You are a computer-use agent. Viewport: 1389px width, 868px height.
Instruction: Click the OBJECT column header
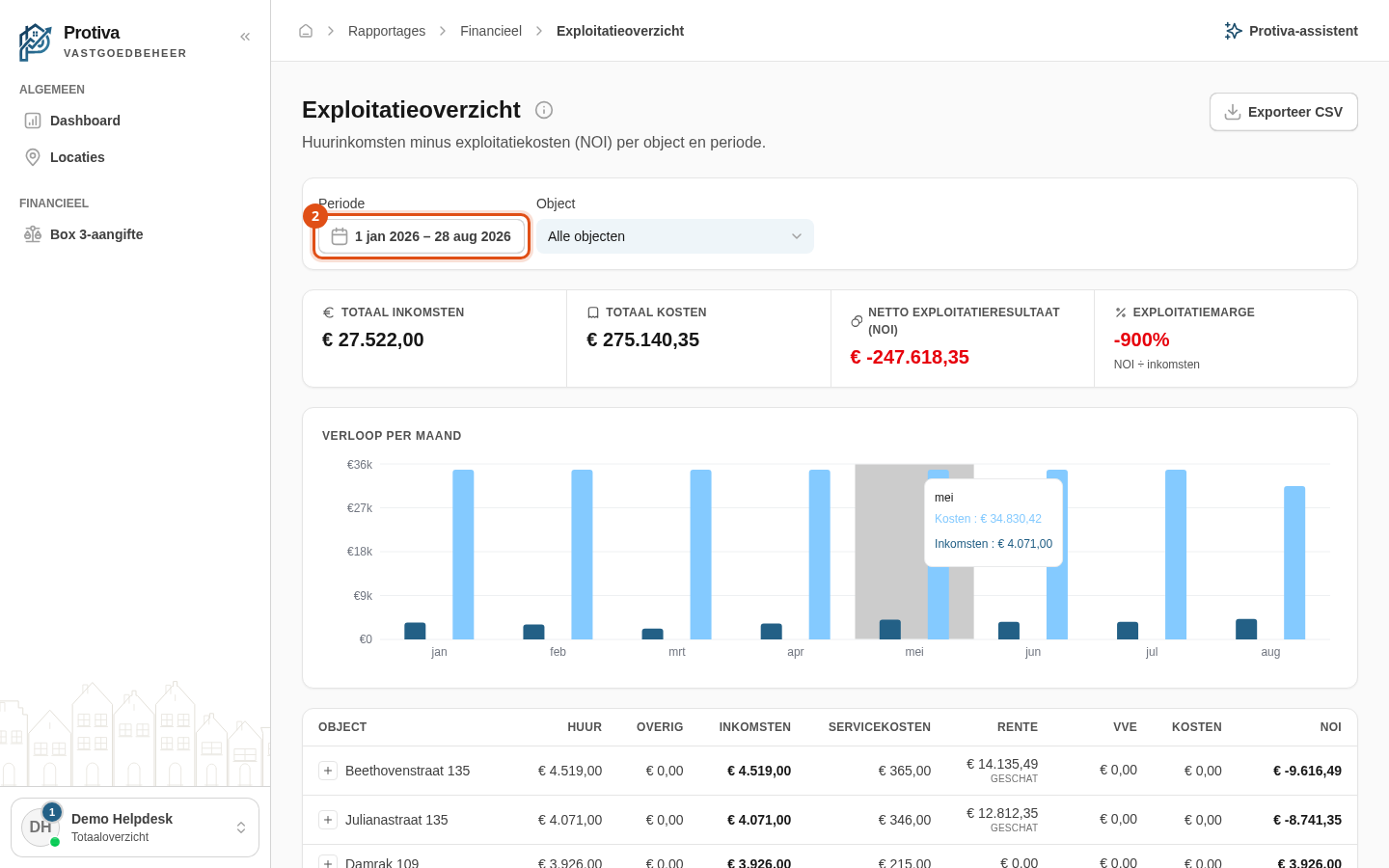pos(342,727)
